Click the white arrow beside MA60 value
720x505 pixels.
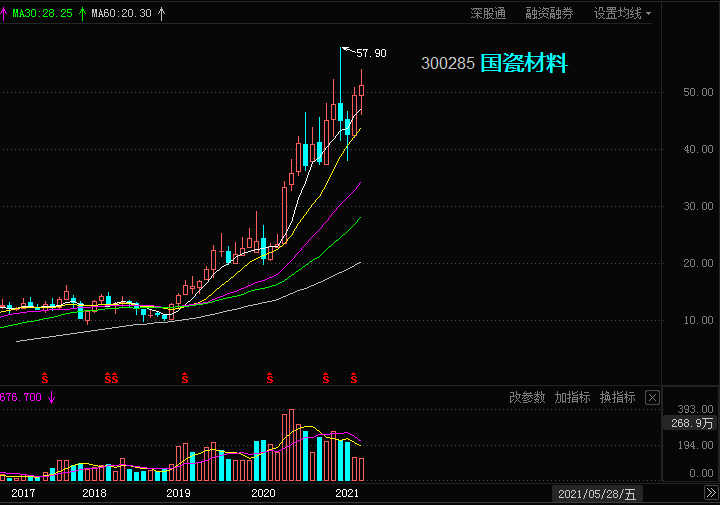click(x=161, y=14)
